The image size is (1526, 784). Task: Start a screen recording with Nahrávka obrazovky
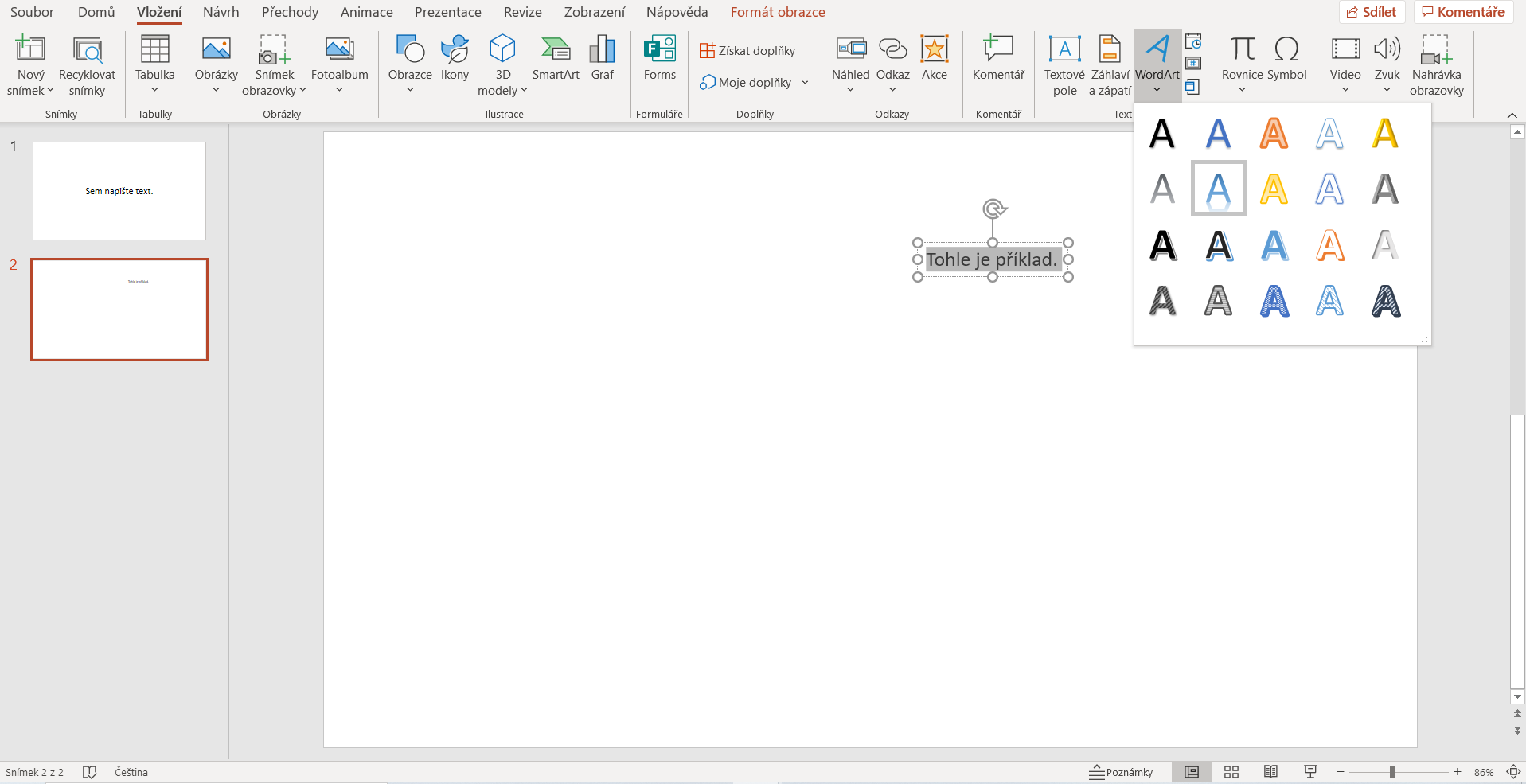coord(1436,64)
